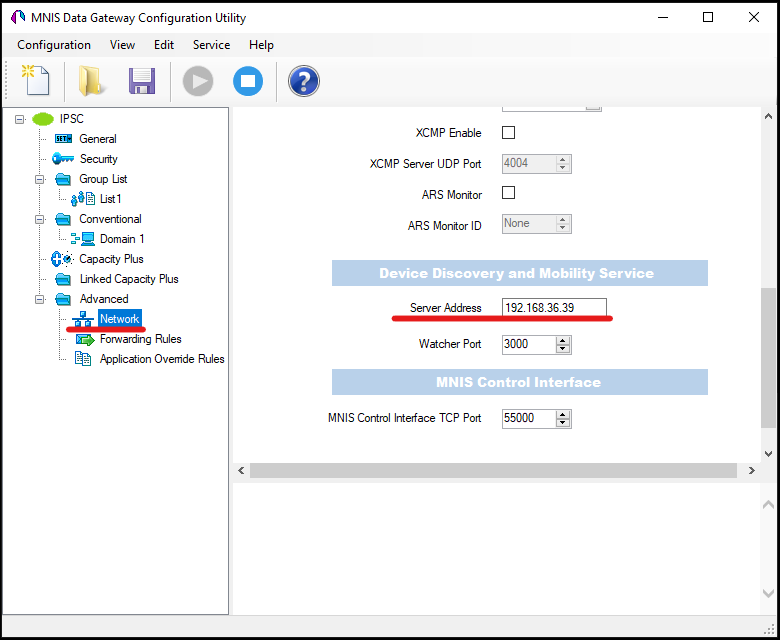Collapse the IPSC tree root

(x=19, y=119)
